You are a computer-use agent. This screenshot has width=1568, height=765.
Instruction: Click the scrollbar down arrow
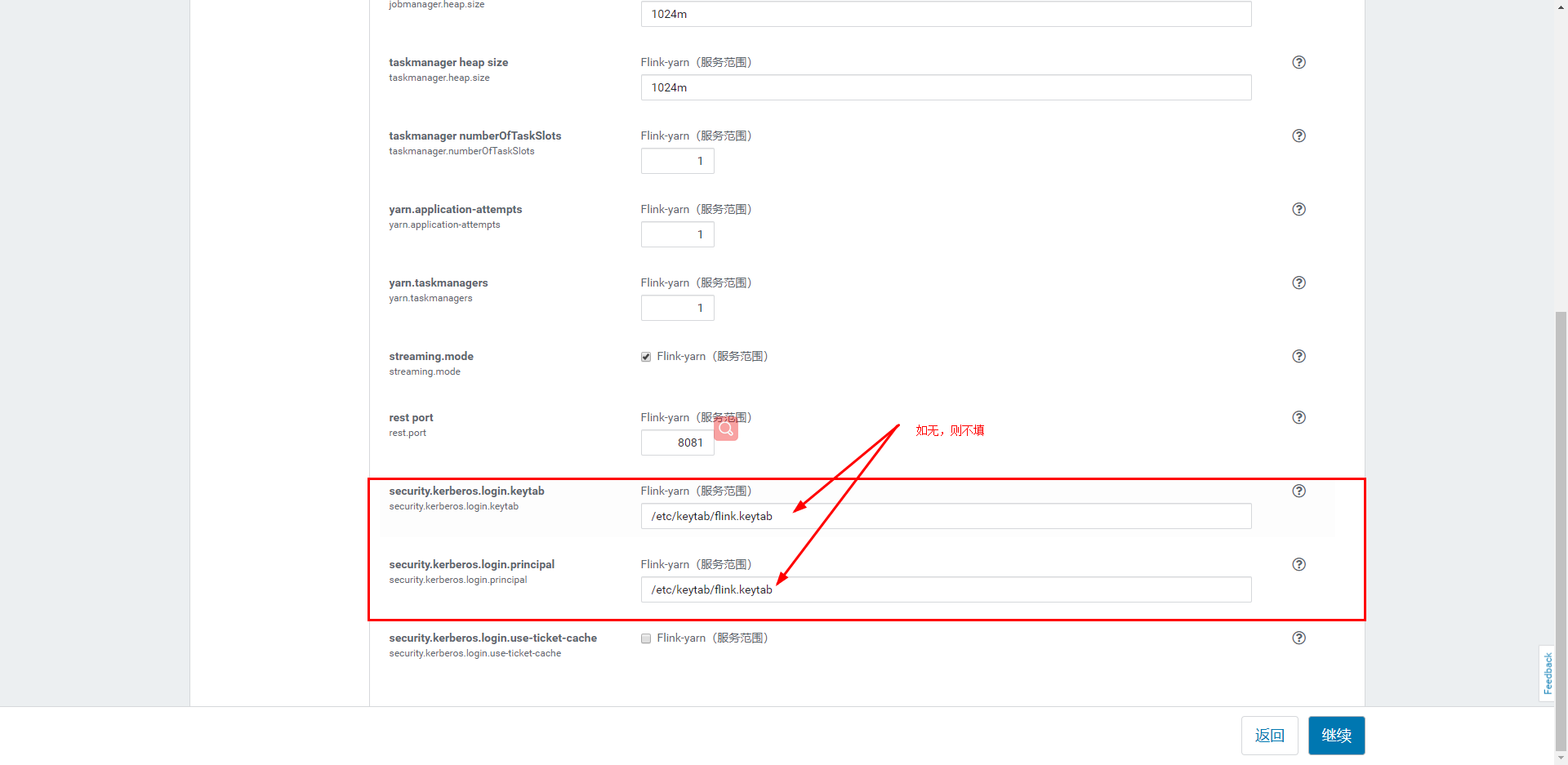click(1560, 758)
